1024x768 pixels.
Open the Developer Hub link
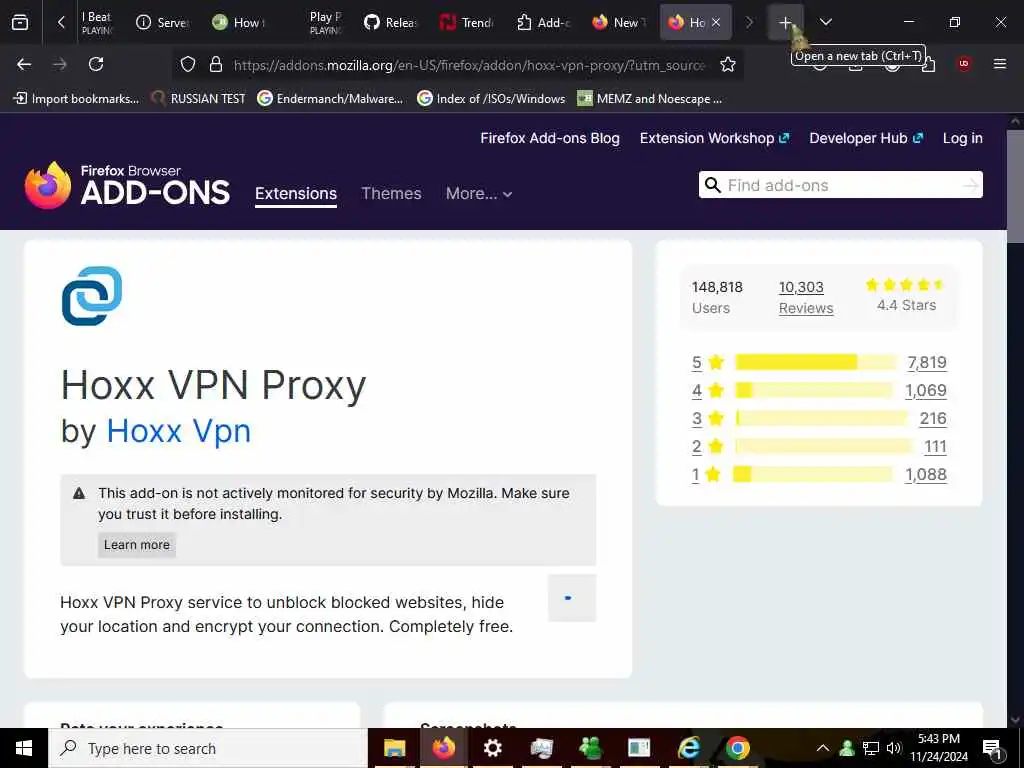pyautogui.click(x=866, y=138)
